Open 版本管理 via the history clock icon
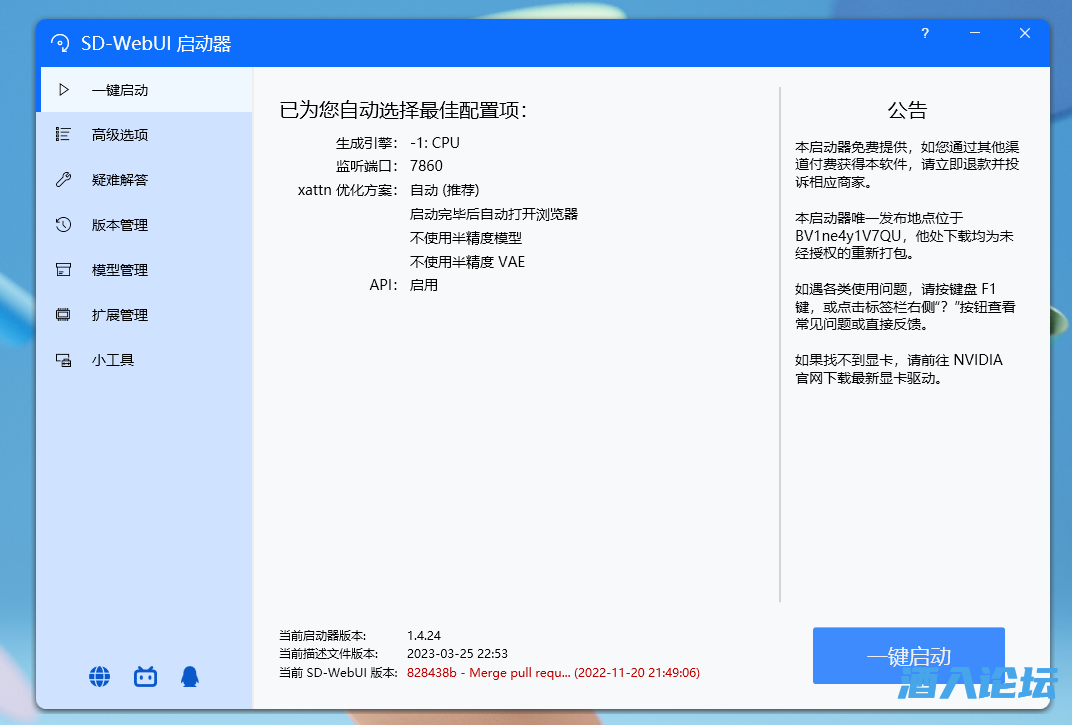This screenshot has width=1072, height=725. pyautogui.click(x=64, y=225)
